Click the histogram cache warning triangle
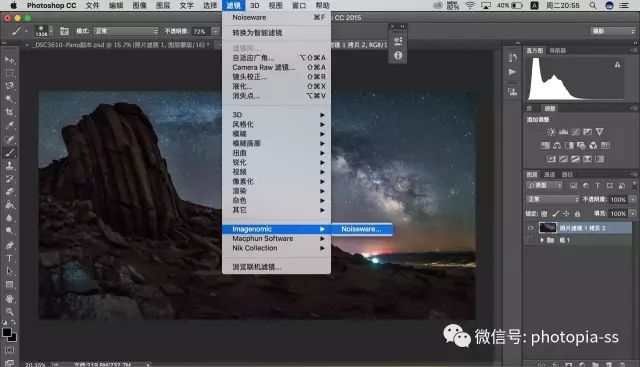This screenshot has width=640, height=367. coord(617,65)
